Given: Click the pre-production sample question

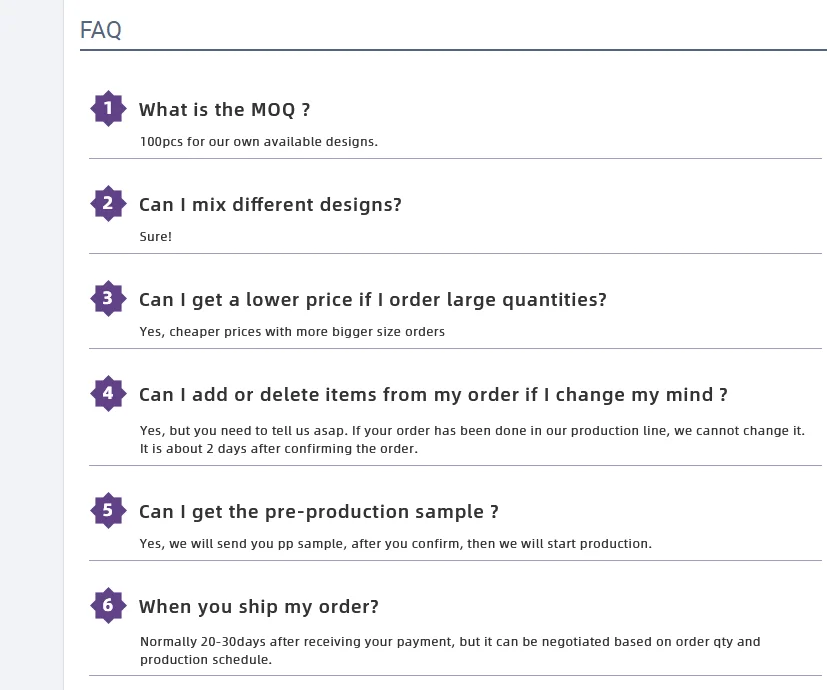Looking at the screenshot, I should [x=318, y=512].
